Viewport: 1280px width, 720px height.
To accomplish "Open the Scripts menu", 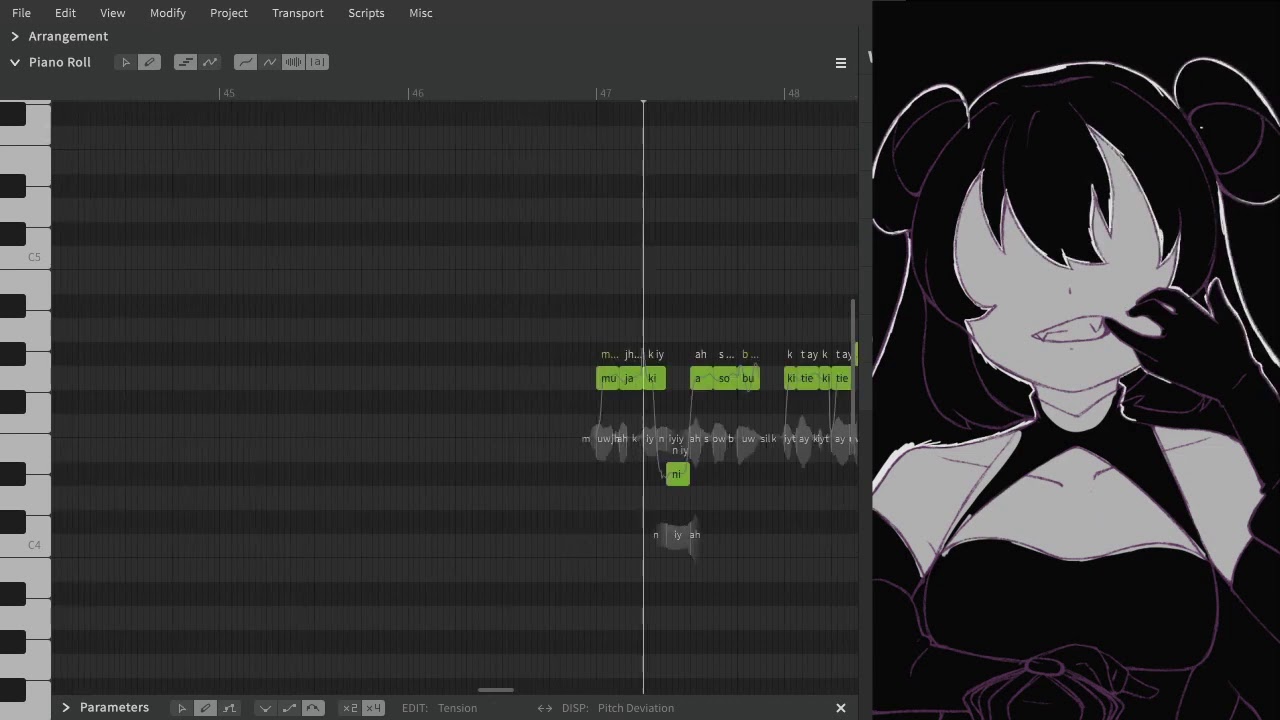I will tap(366, 13).
